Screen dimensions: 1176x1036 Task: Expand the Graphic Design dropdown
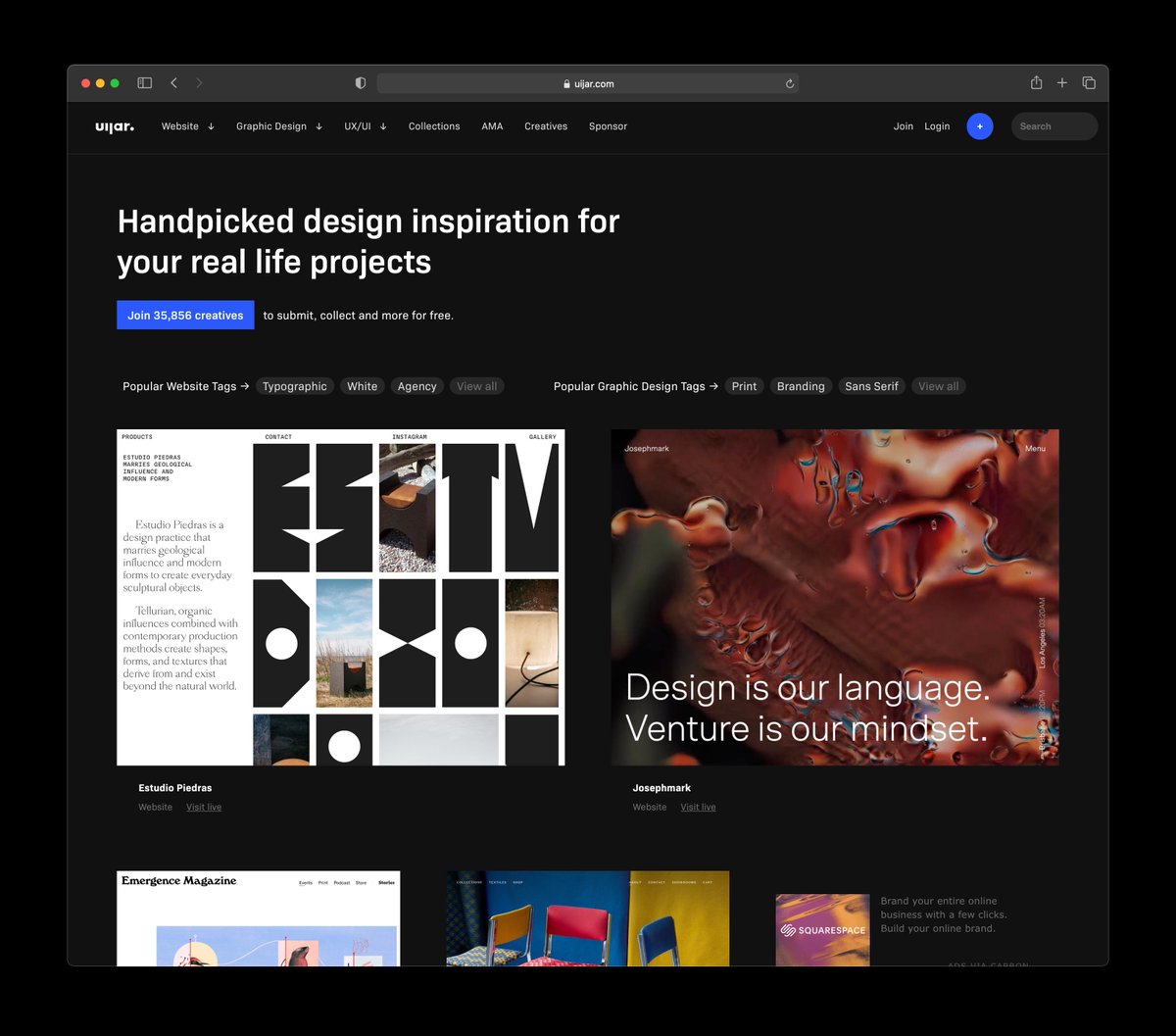click(x=279, y=126)
